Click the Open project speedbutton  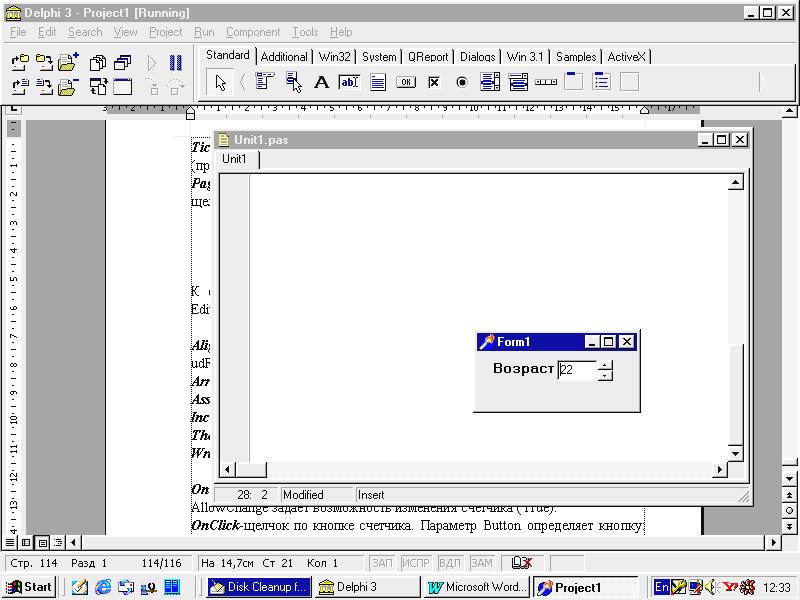[20, 63]
